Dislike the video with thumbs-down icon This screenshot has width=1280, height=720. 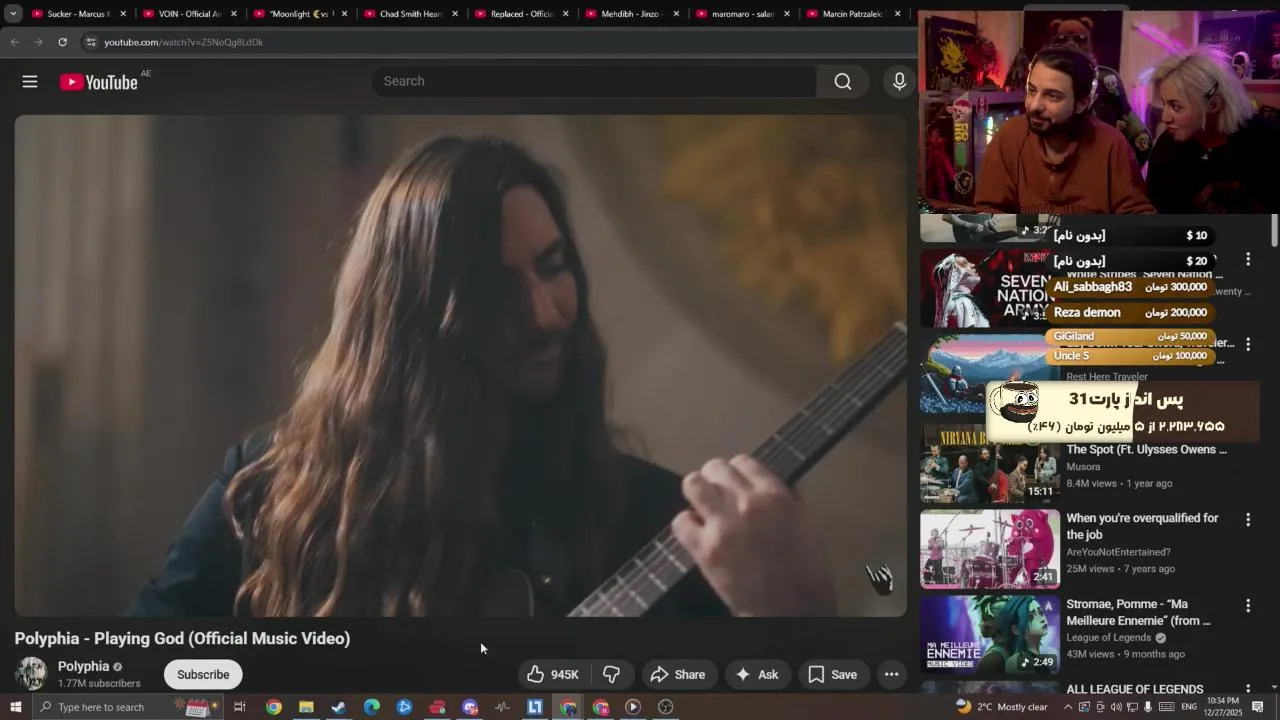click(x=611, y=675)
